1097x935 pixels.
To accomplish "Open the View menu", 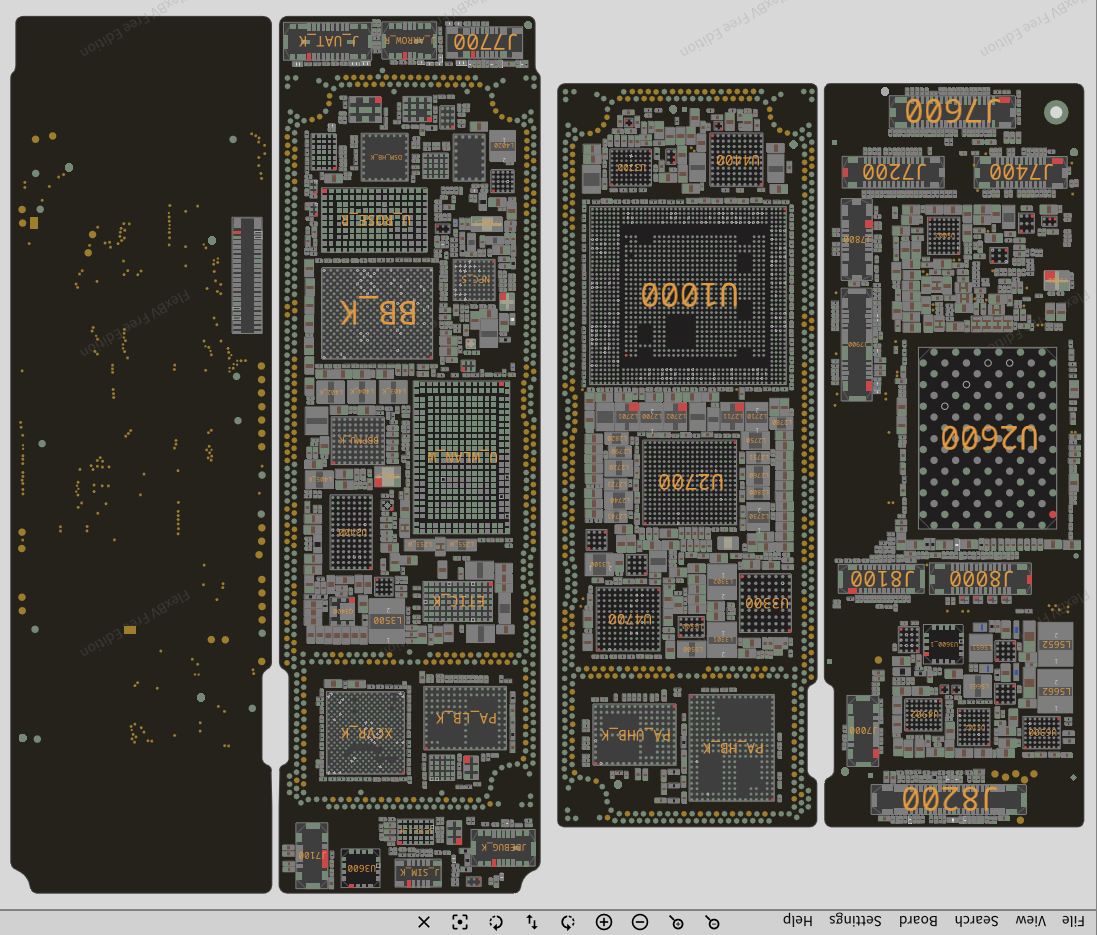I will (x=1030, y=920).
